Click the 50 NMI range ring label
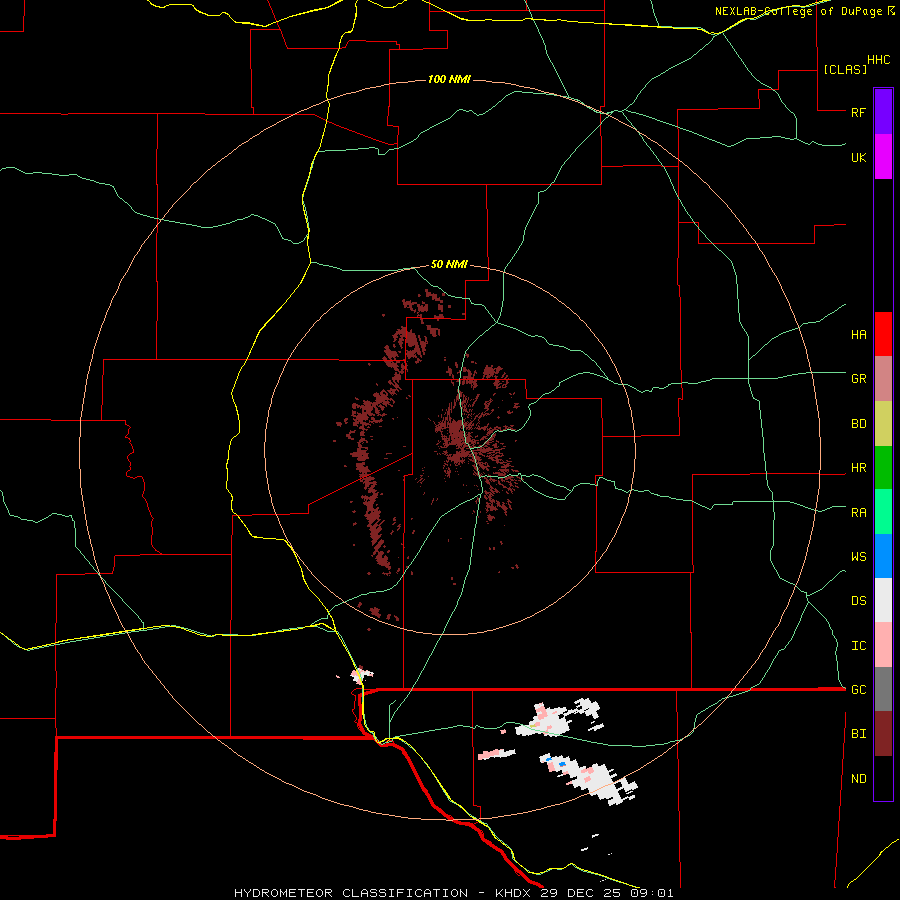 [449, 265]
